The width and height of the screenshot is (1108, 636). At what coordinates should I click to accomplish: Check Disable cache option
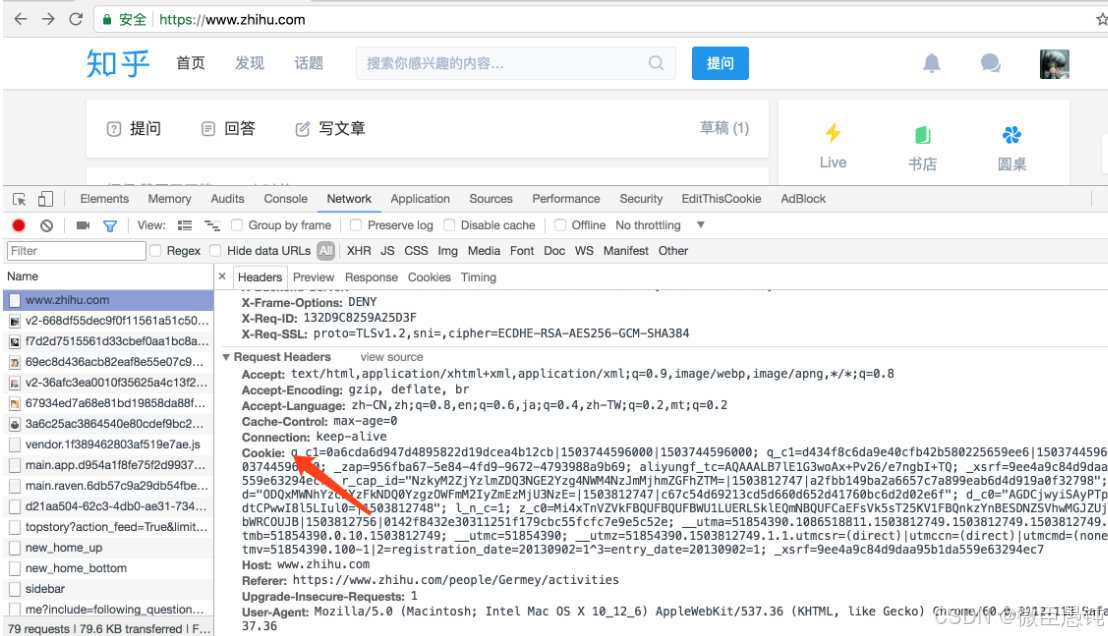coord(449,225)
